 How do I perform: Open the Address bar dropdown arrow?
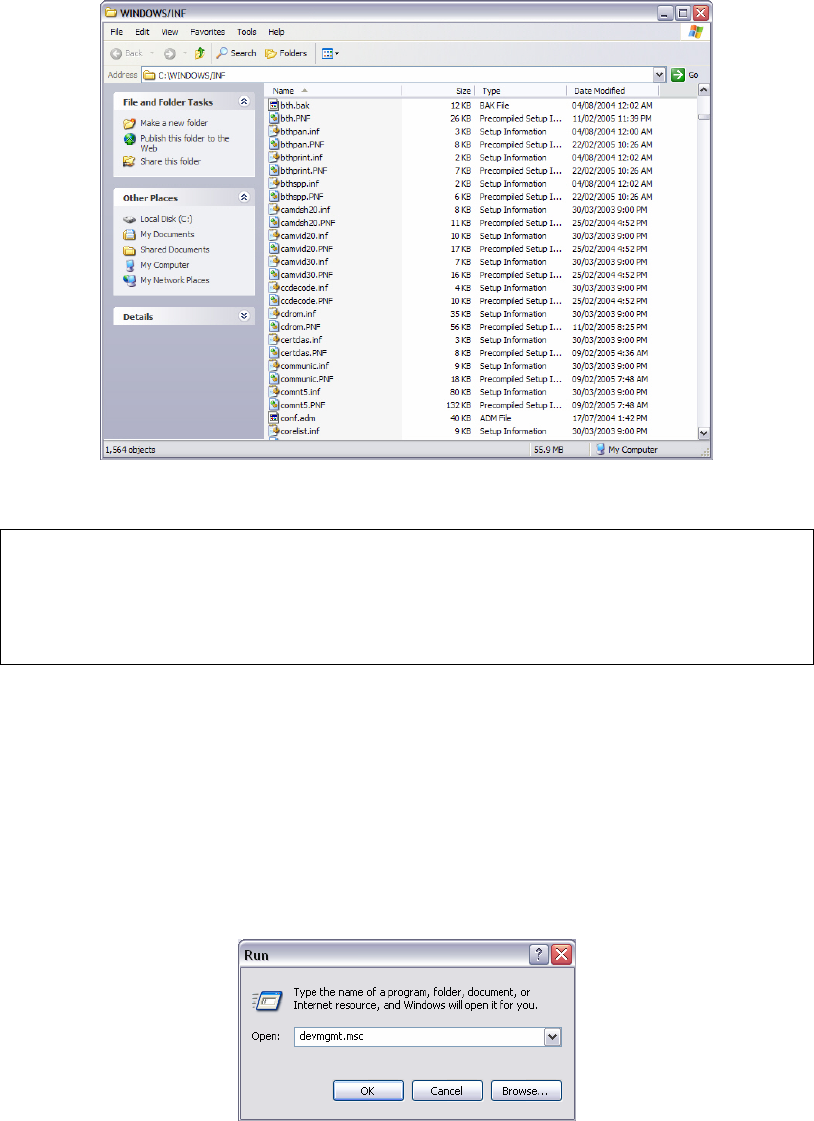pyautogui.click(x=660, y=74)
